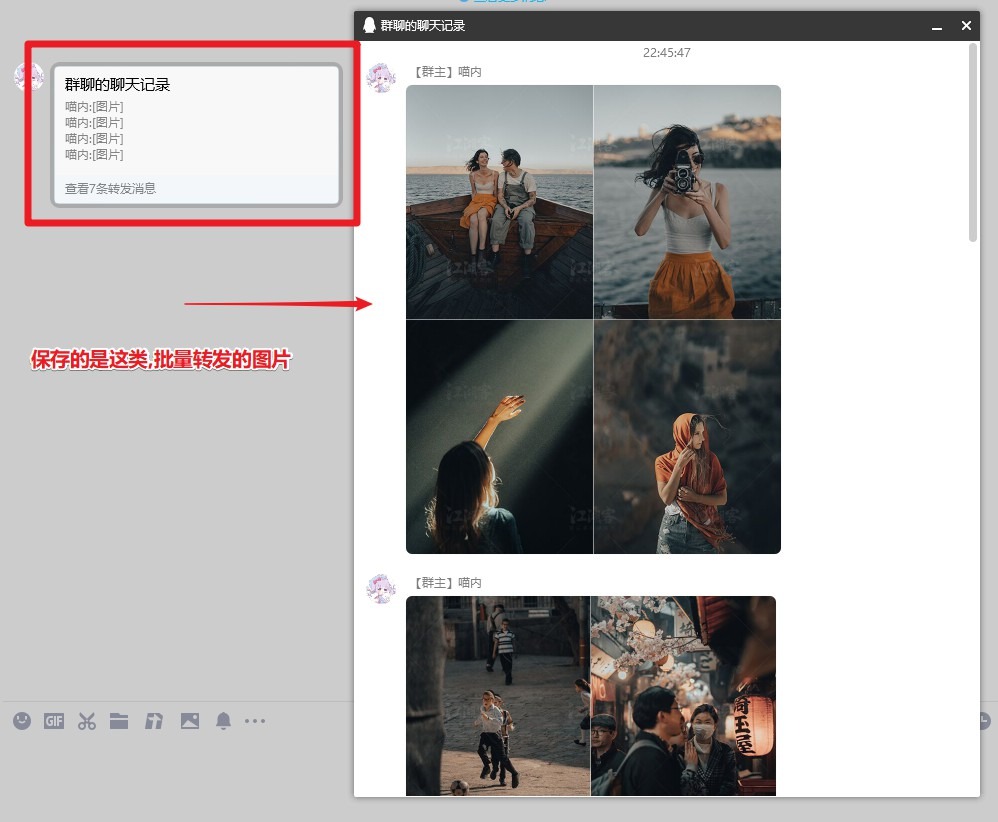
Task: View the hand-raised-in-light photo
Action: click(x=498, y=436)
